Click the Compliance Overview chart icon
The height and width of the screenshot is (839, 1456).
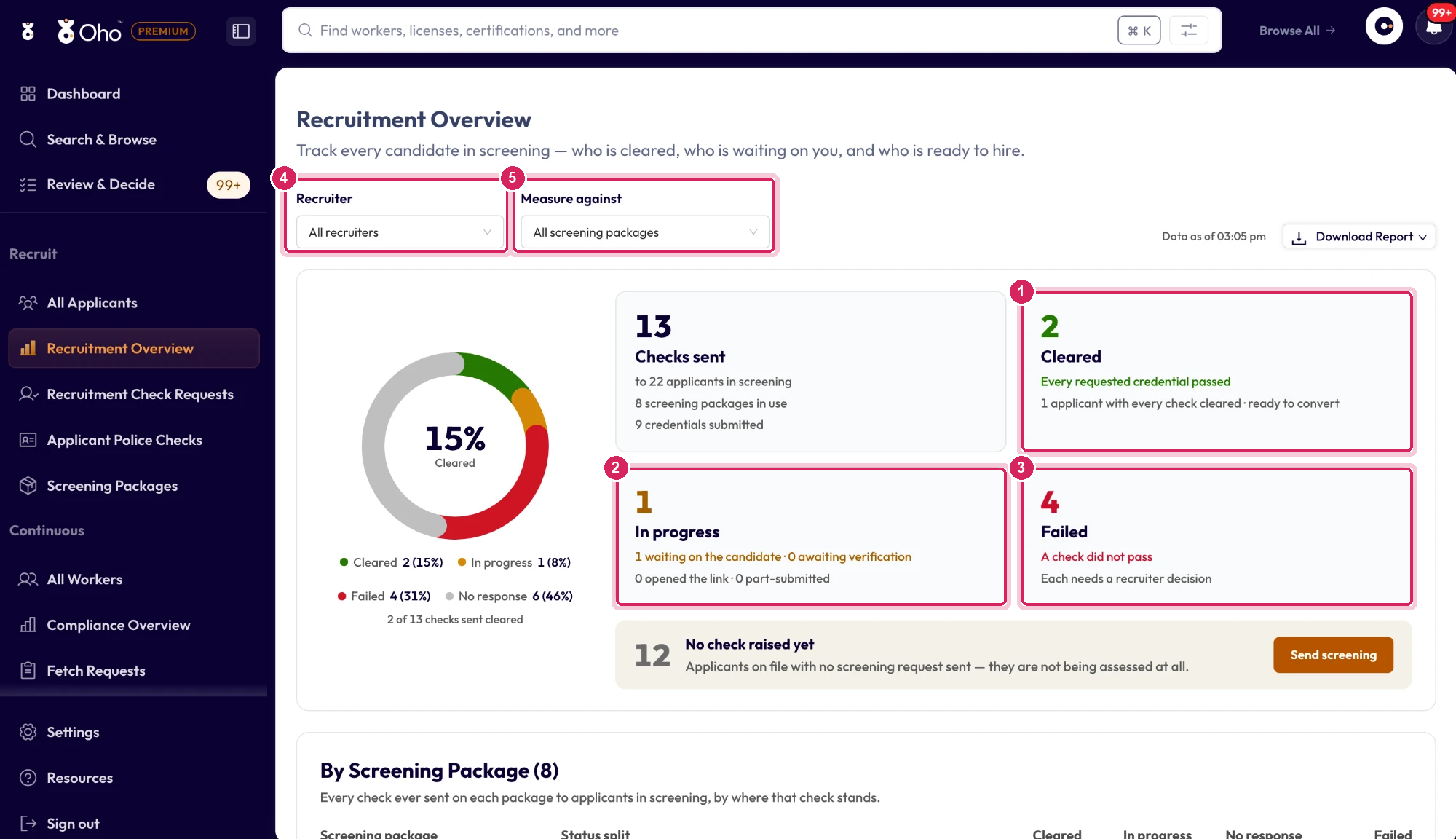pos(28,625)
